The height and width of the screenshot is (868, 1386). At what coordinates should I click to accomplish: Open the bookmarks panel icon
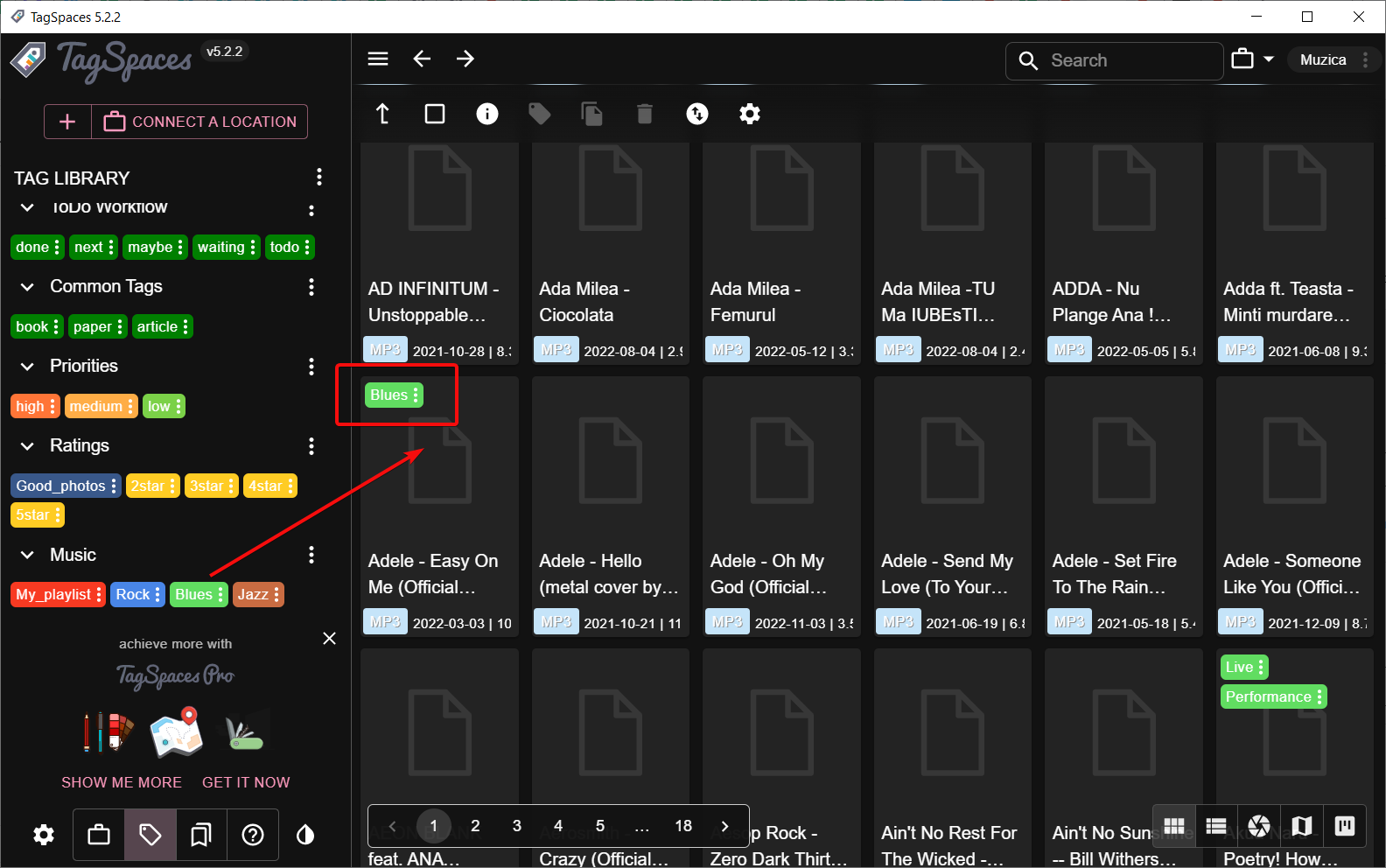click(201, 835)
